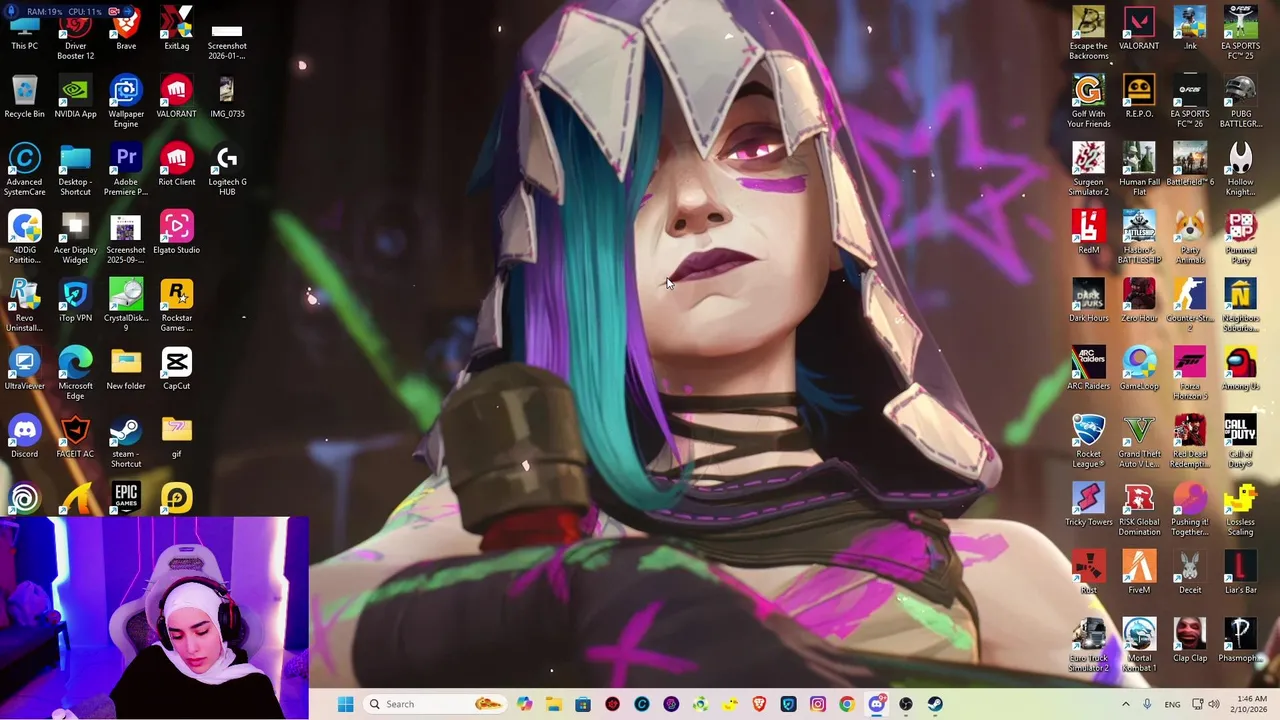The width and height of the screenshot is (1280, 720).
Task: Open Human Fall Flat
Action: (x=1139, y=170)
